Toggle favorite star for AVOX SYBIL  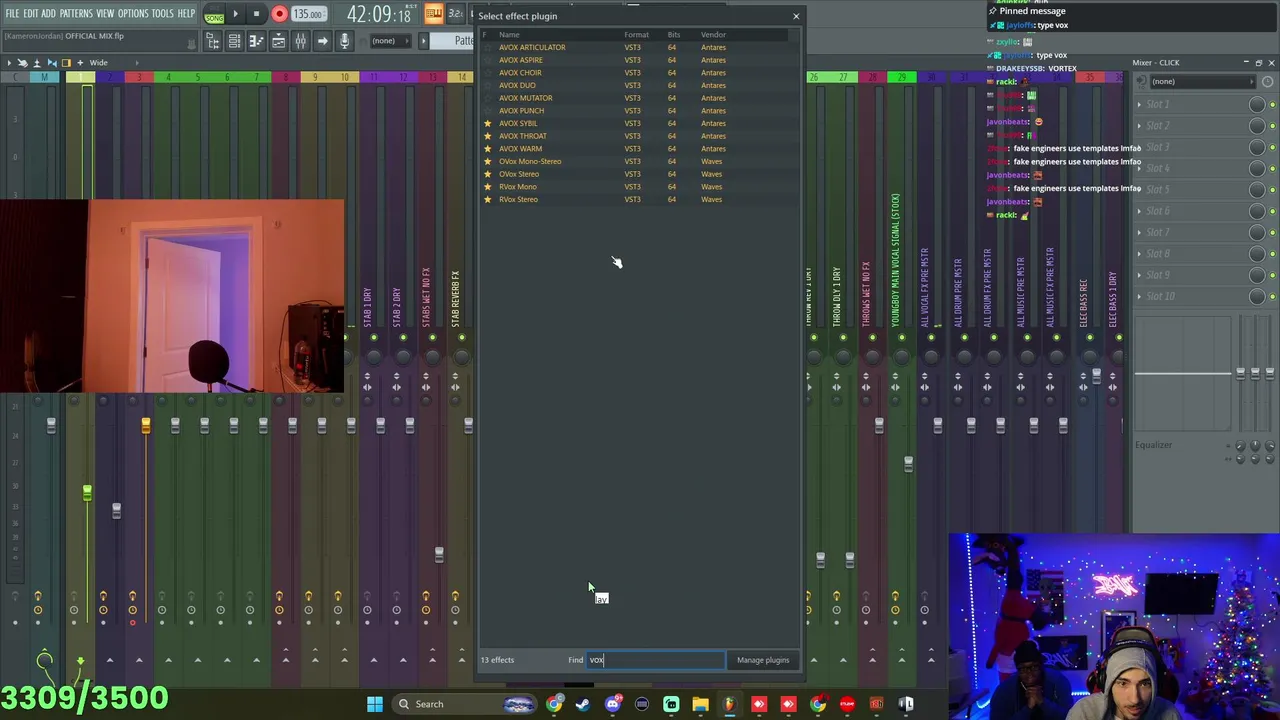(488, 123)
